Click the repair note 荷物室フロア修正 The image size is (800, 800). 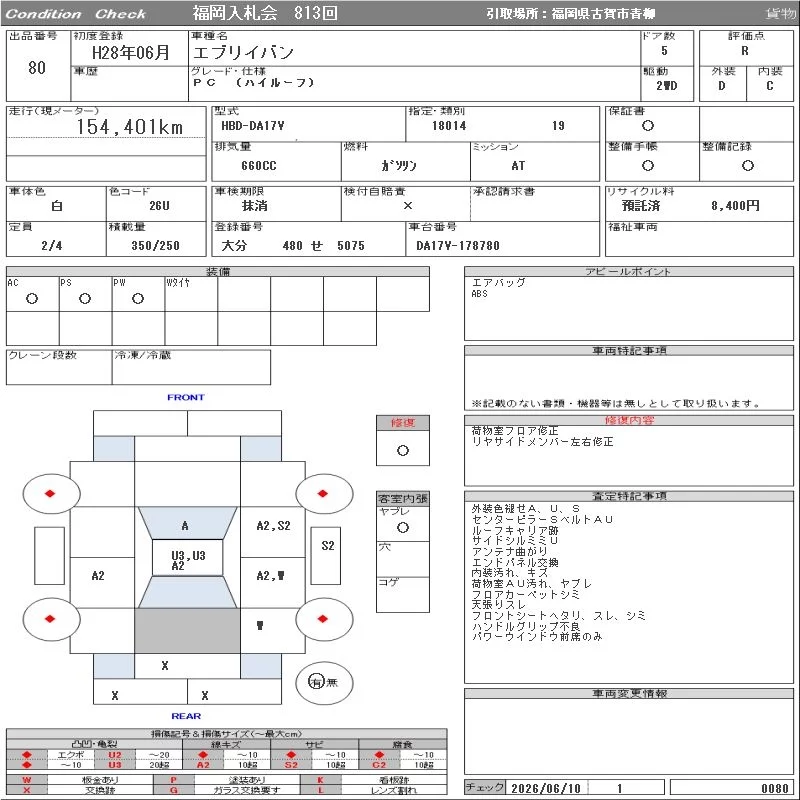click(x=515, y=431)
